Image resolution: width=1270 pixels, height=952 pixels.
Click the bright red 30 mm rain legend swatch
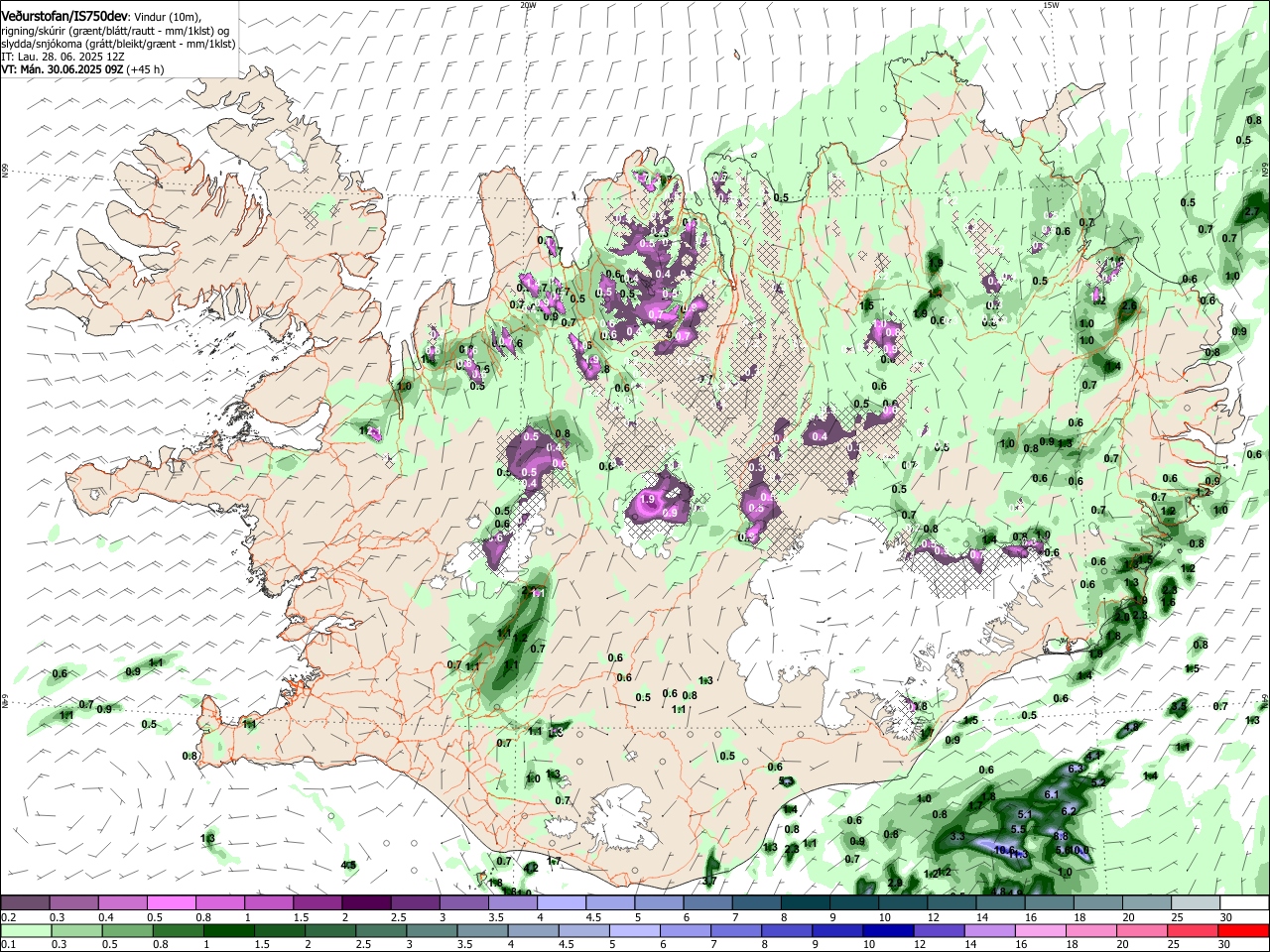(1244, 930)
